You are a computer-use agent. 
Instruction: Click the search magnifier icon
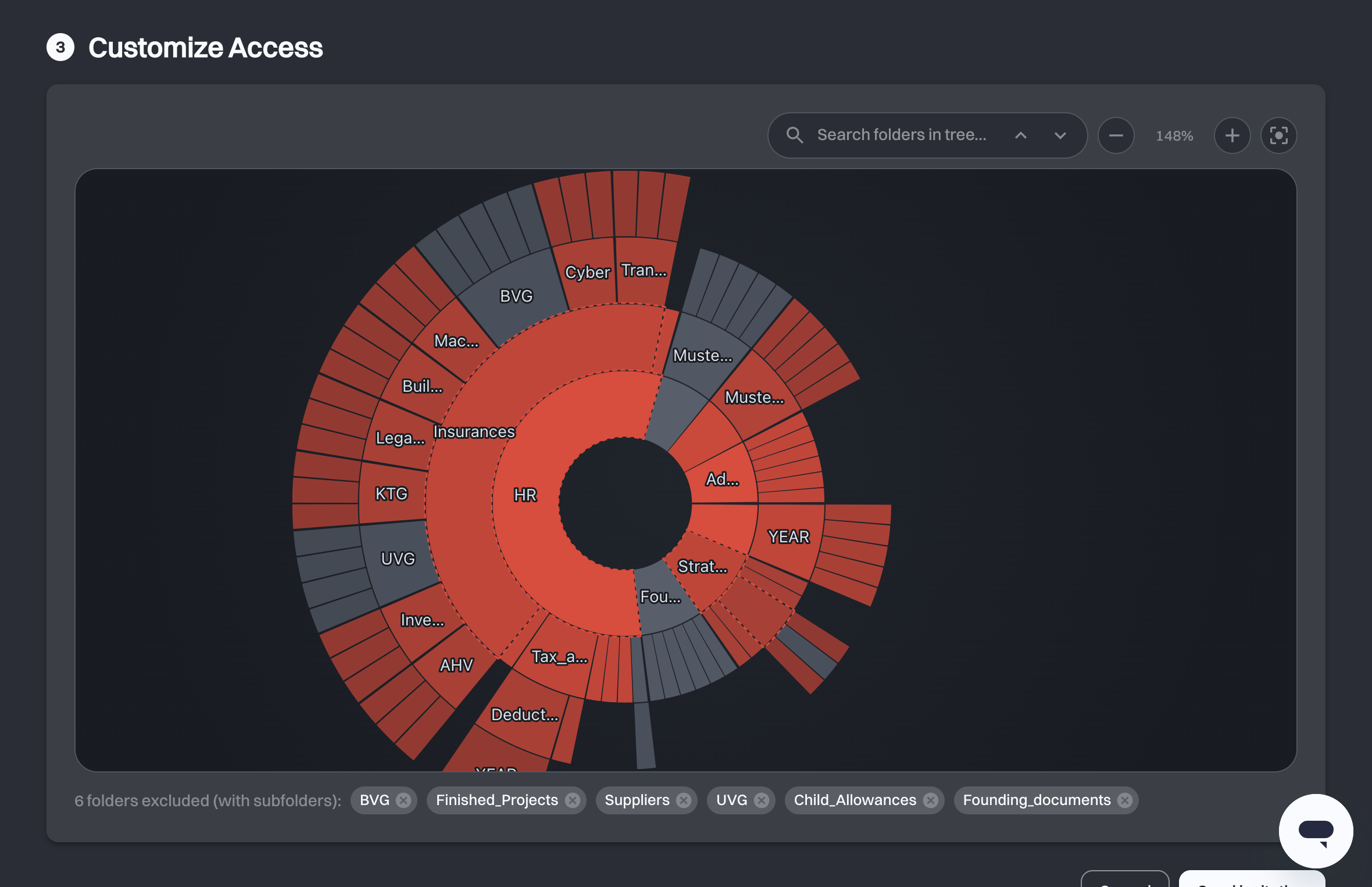click(795, 135)
